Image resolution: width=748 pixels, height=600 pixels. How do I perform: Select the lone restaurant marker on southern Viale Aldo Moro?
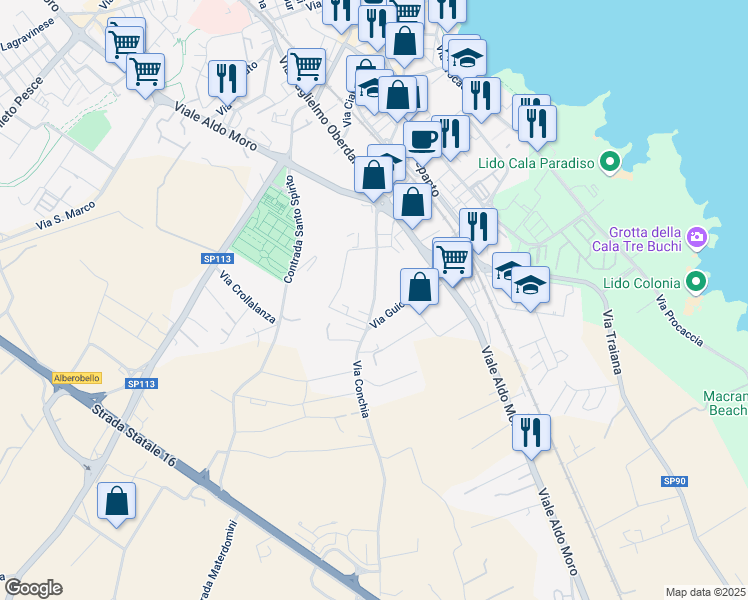[531, 433]
